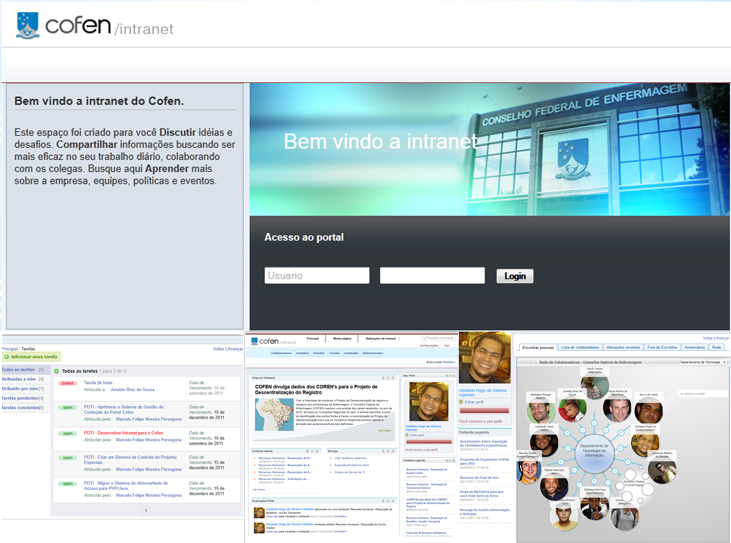Select the Lista de colaboradores tab

[x=580, y=347]
